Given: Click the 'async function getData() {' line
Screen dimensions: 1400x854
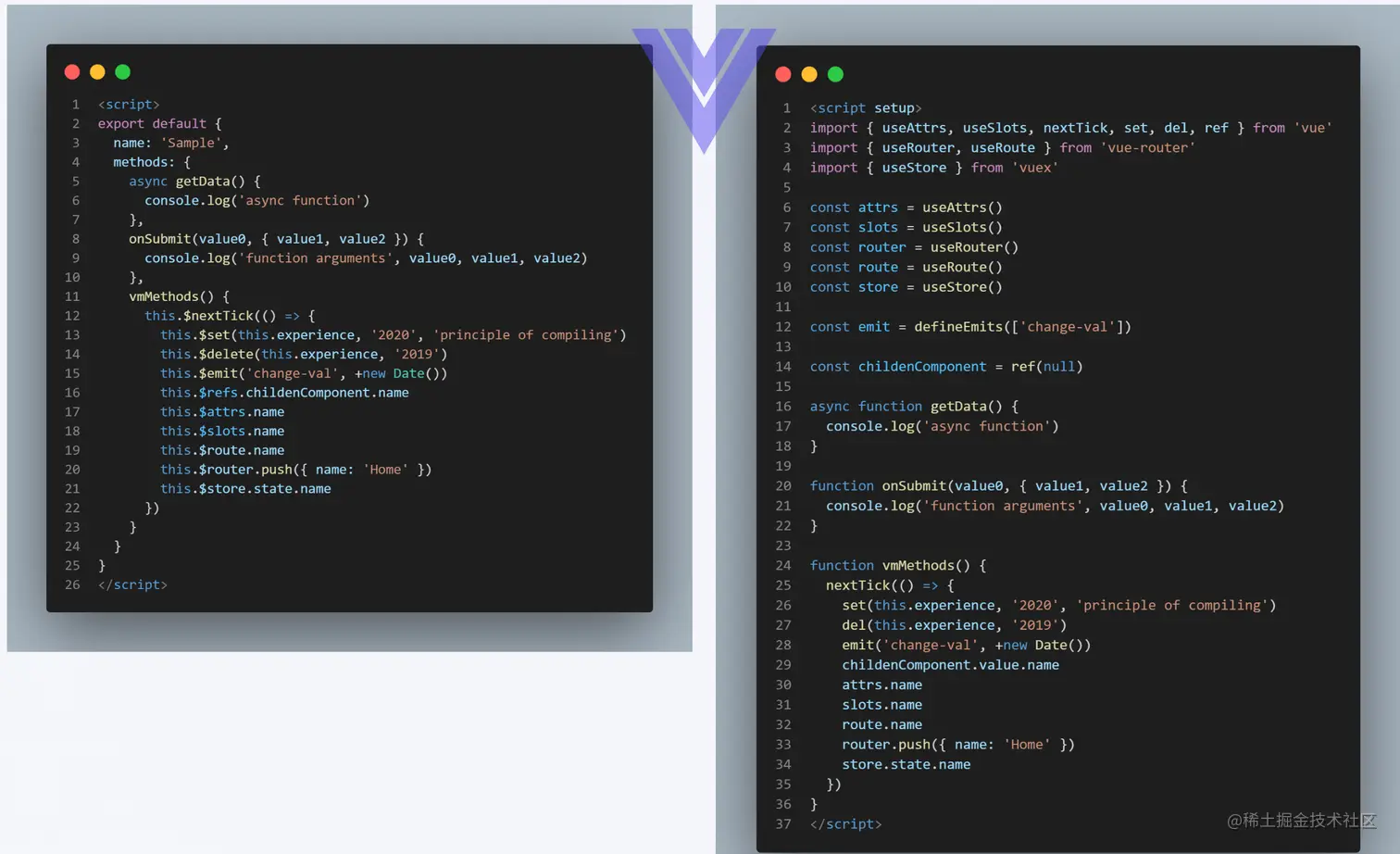Looking at the screenshot, I should (x=915, y=407).
